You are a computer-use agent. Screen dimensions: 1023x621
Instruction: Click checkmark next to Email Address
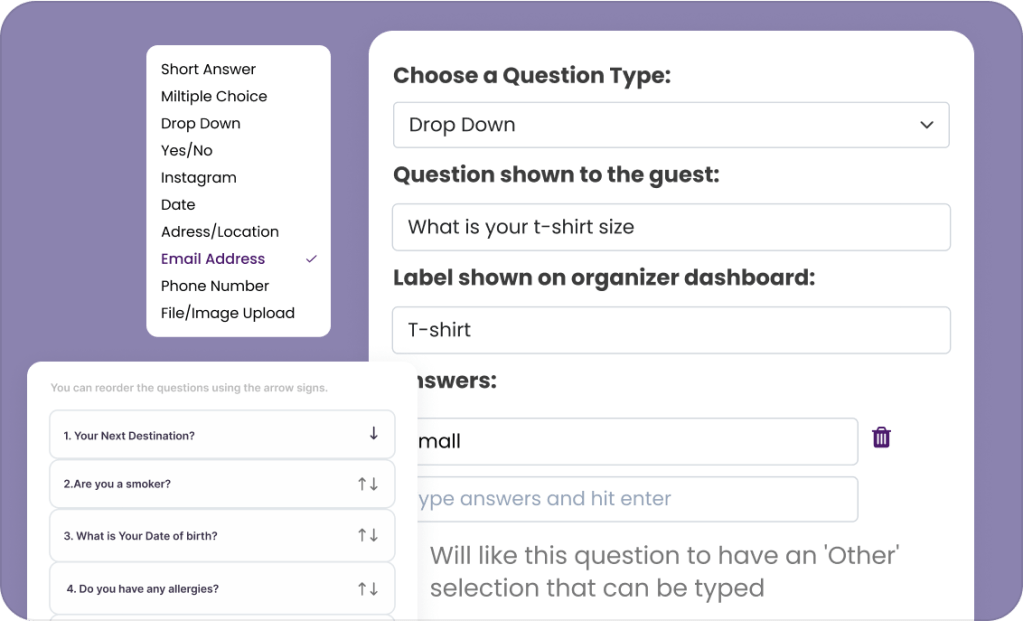click(x=312, y=259)
